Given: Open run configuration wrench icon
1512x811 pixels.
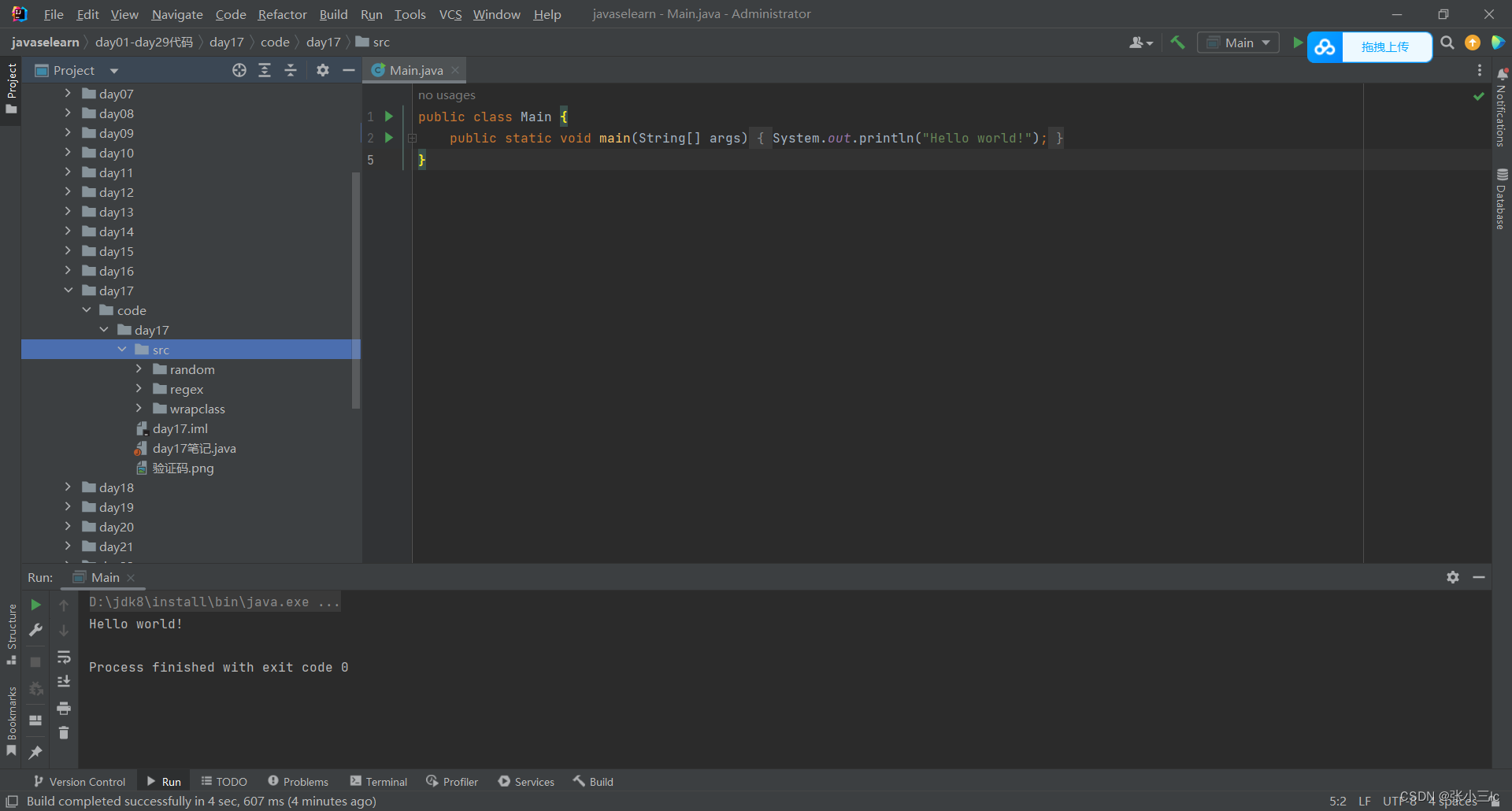Looking at the screenshot, I should [35, 630].
